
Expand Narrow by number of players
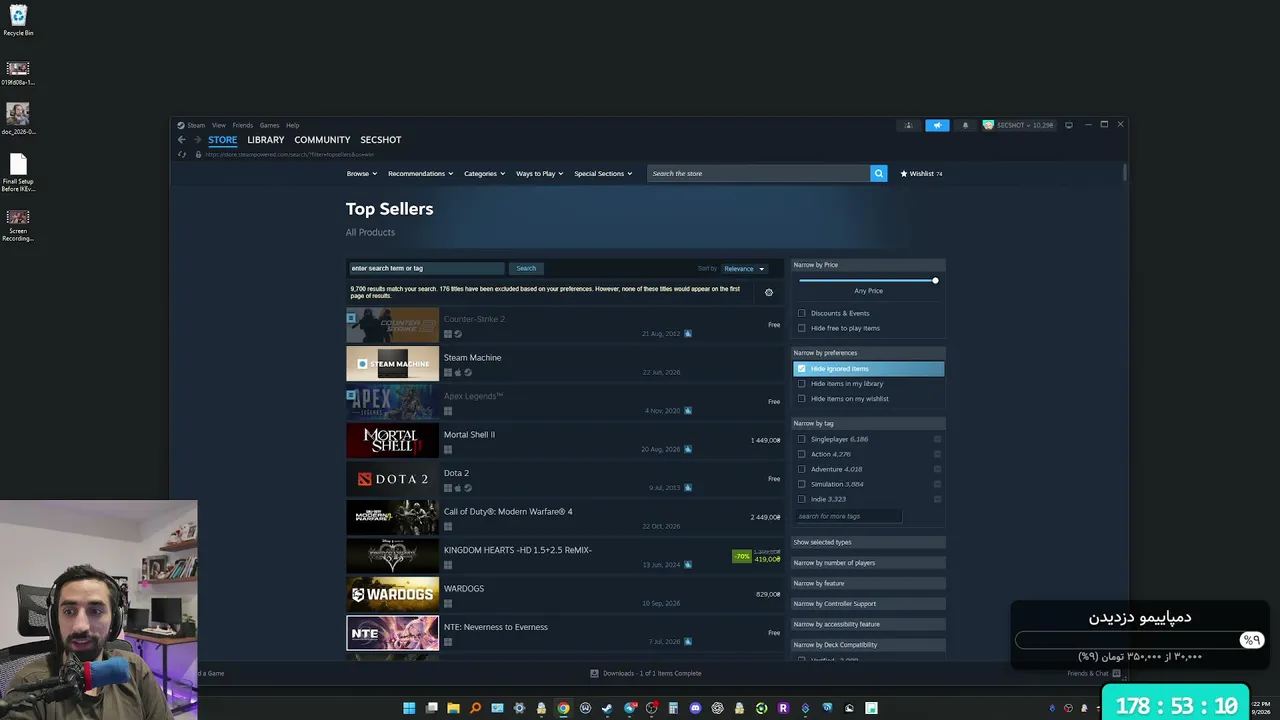click(868, 563)
